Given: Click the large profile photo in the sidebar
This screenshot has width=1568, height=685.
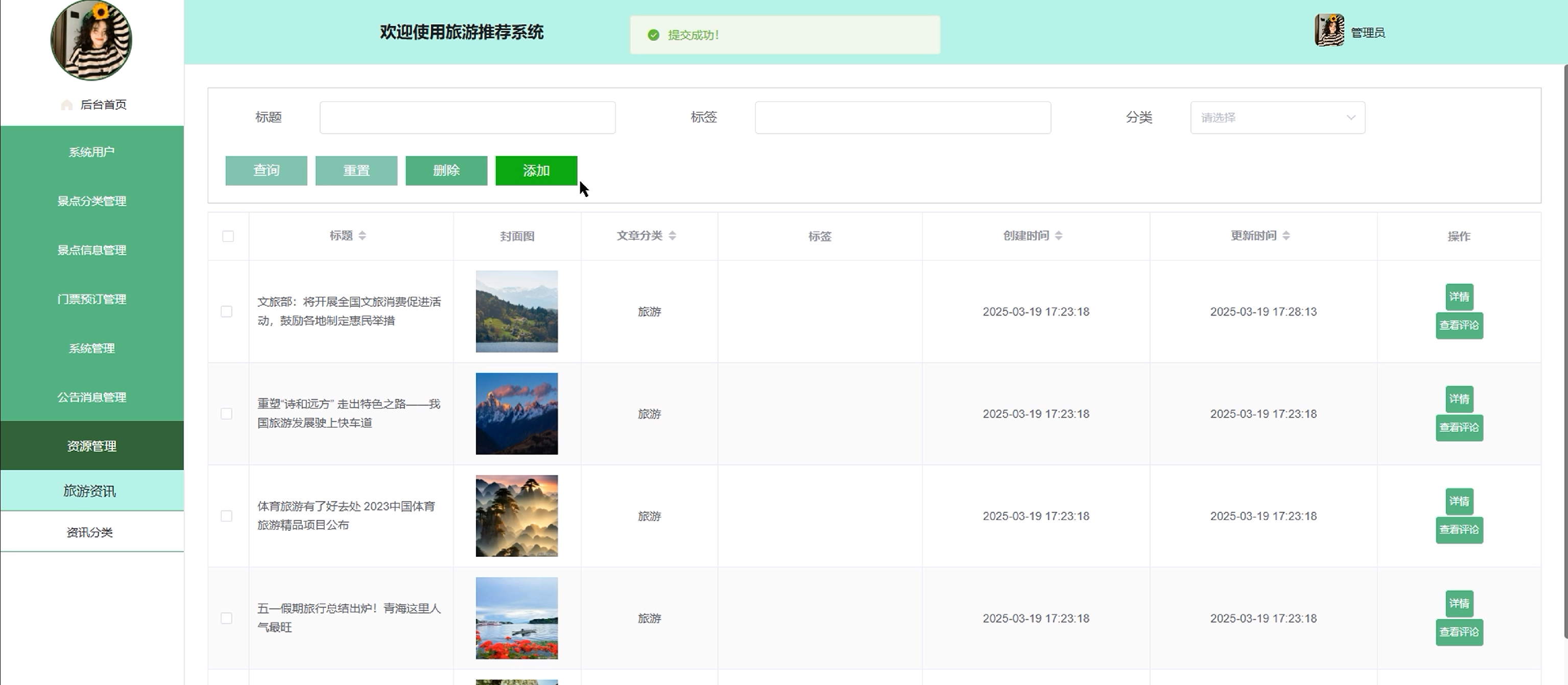Looking at the screenshot, I should click(x=91, y=40).
